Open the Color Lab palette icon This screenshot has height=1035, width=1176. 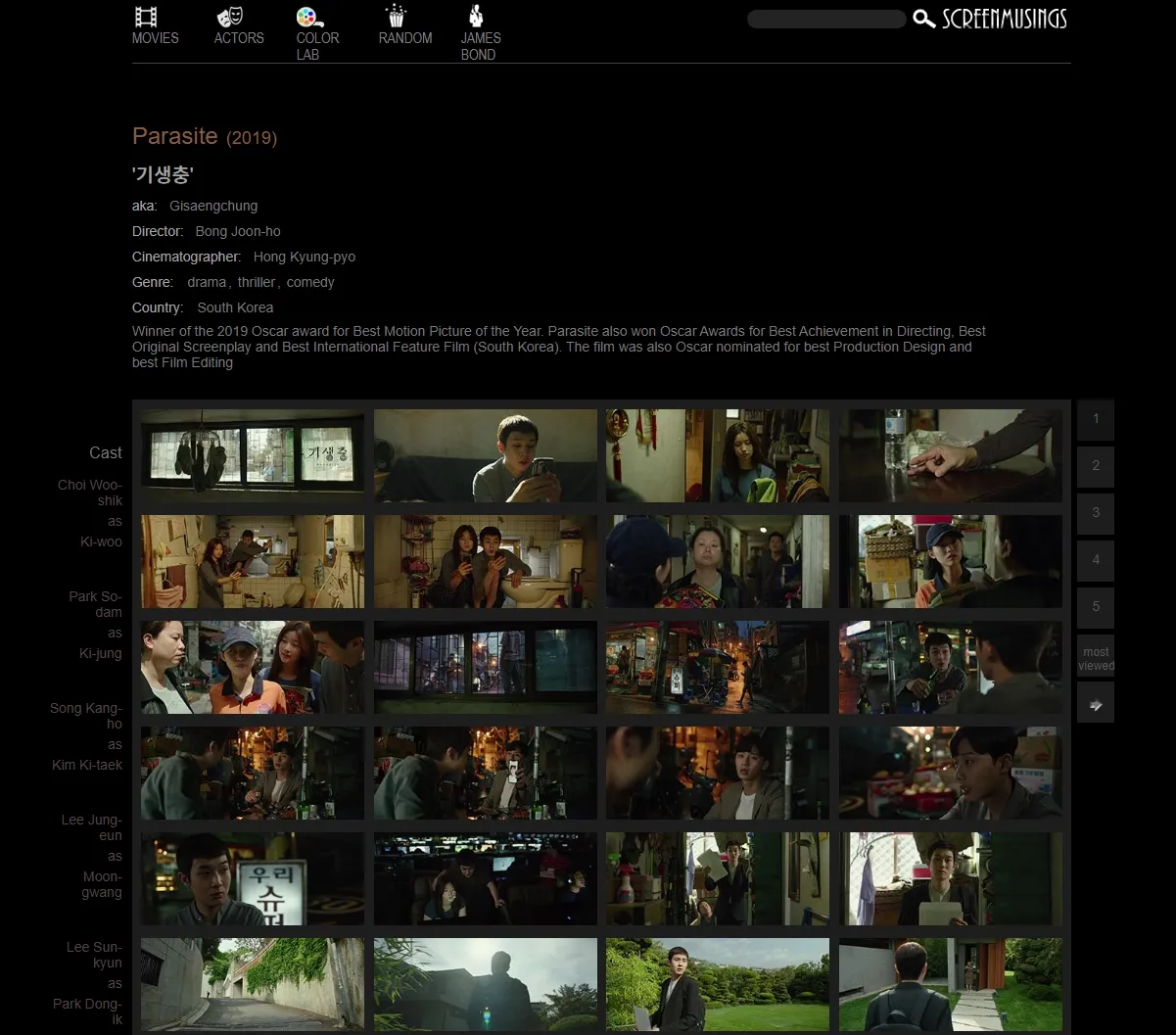(x=307, y=17)
